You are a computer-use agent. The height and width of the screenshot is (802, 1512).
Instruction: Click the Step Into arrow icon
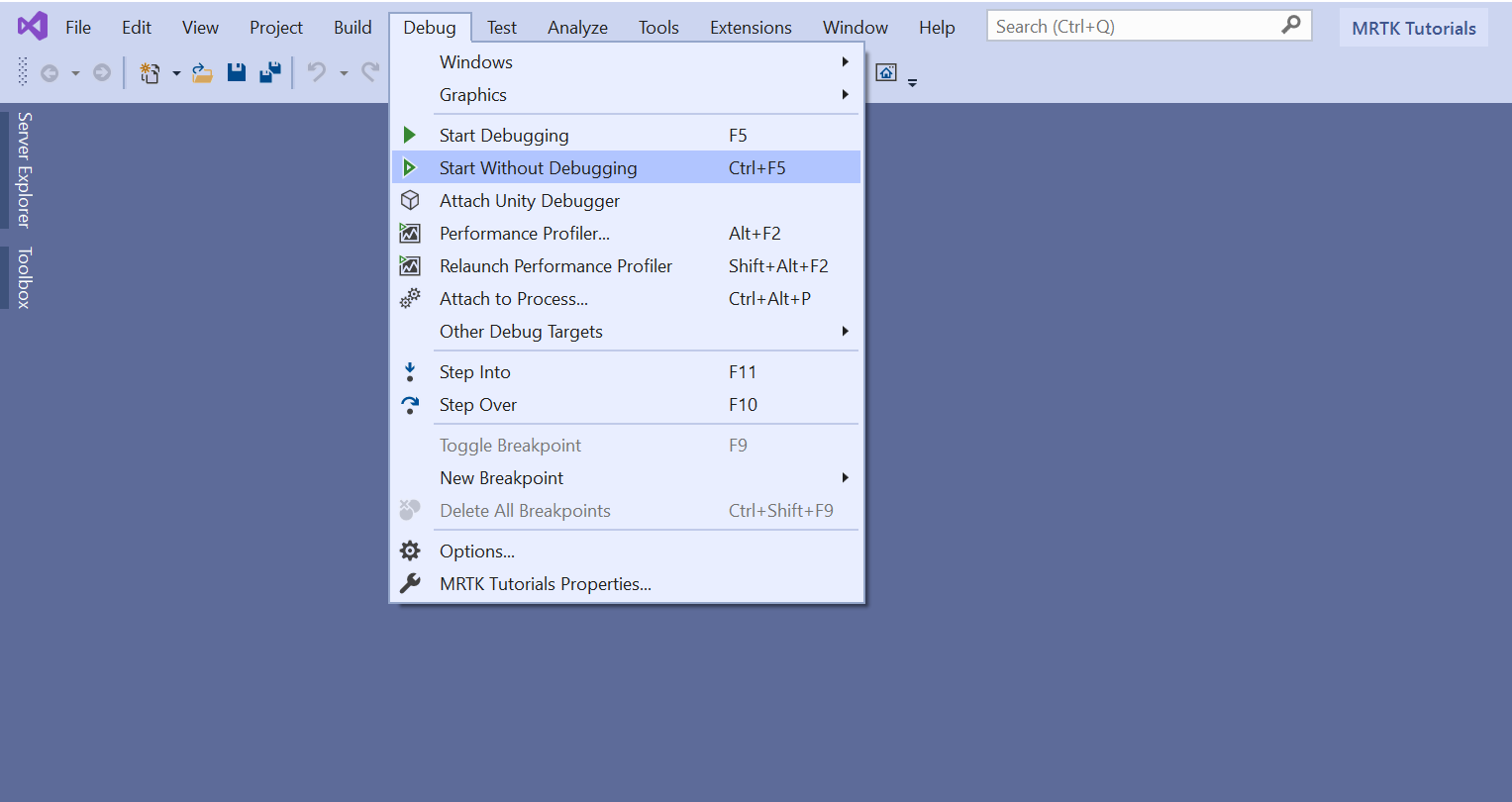click(x=410, y=371)
